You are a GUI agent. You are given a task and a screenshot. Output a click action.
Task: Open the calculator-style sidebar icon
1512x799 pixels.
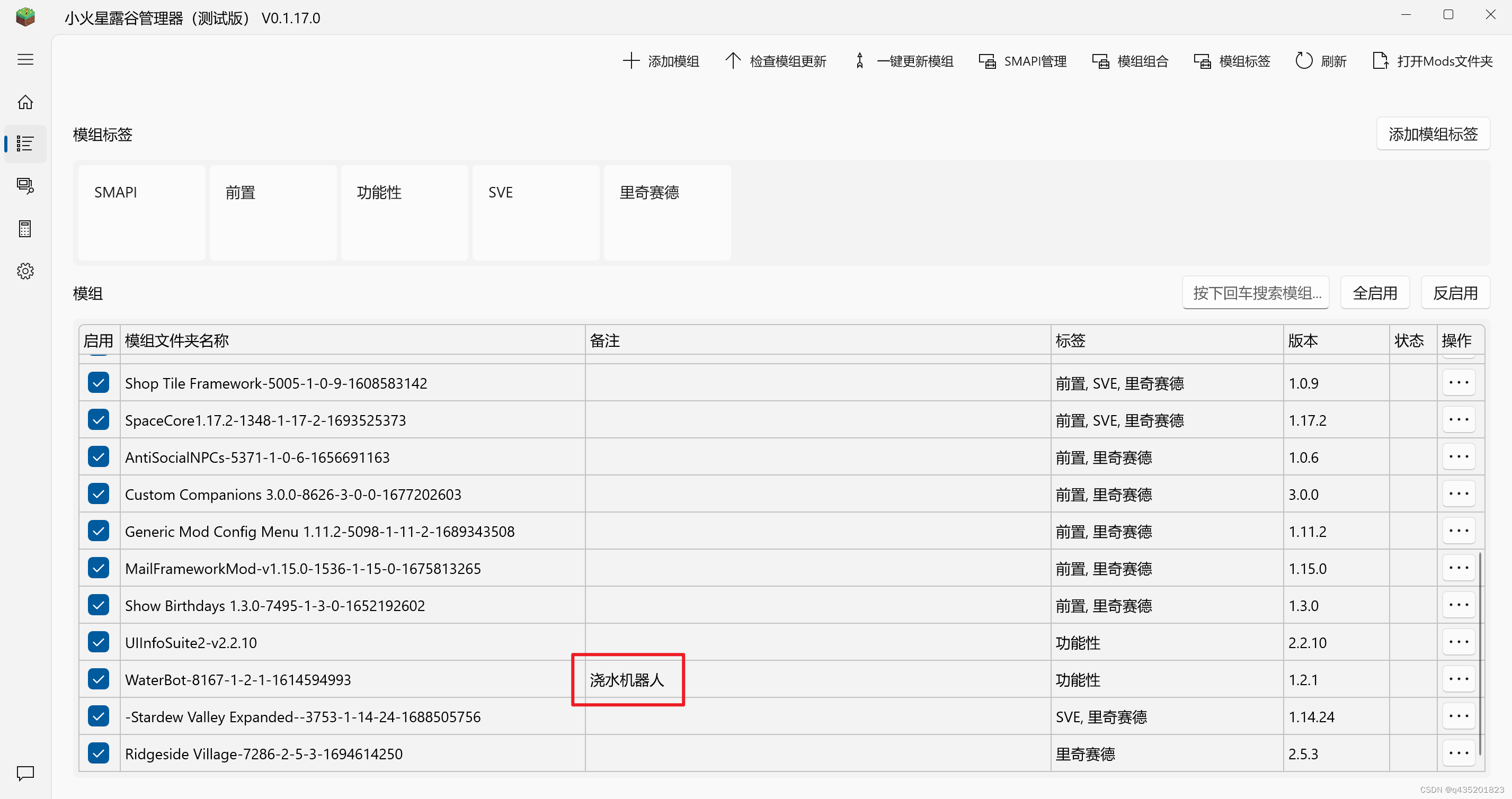click(25, 228)
